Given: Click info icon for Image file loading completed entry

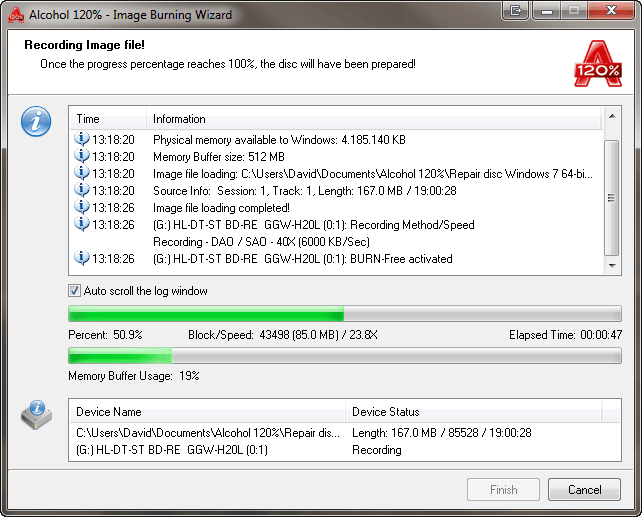Looking at the screenshot, I should click(x=81, y=207).
